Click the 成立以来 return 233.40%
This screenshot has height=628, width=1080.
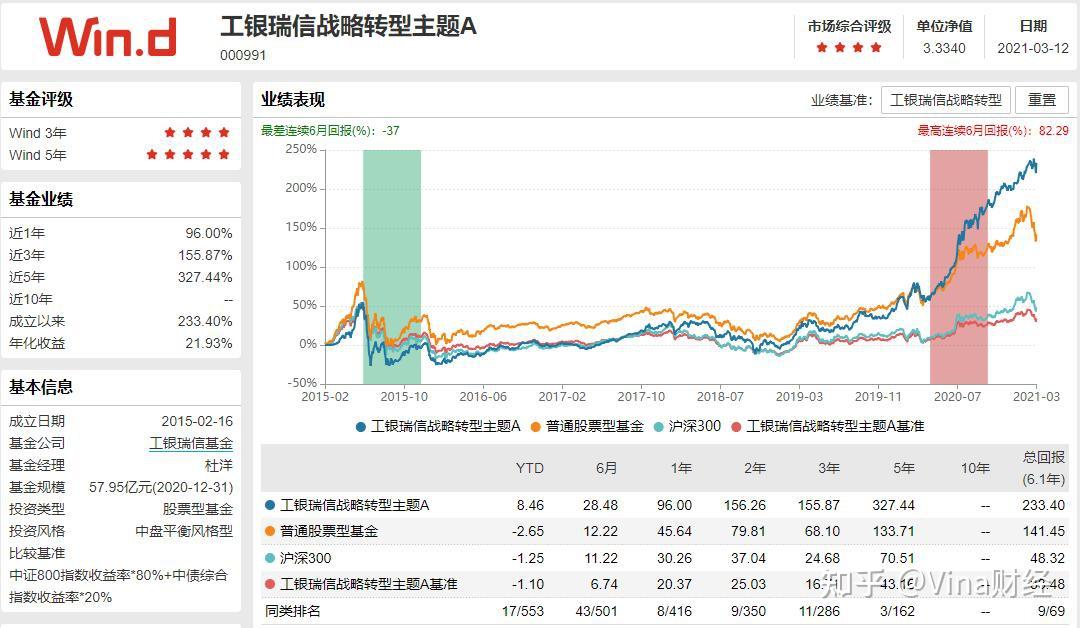coord(205,322)
